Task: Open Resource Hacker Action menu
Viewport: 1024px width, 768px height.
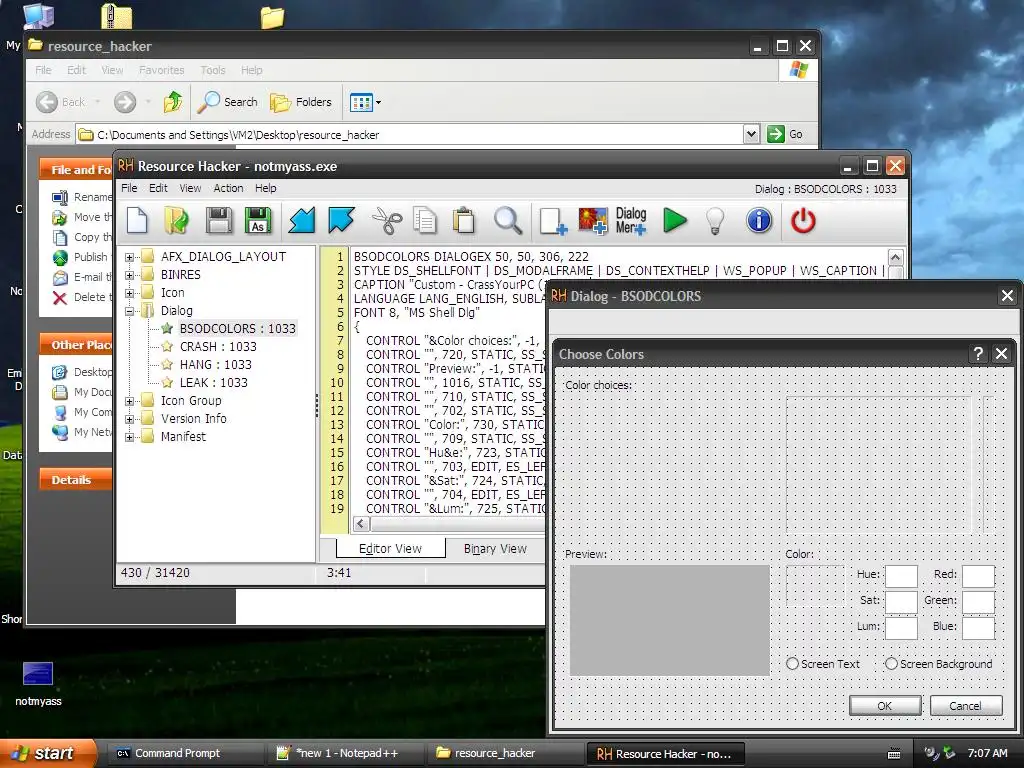Action: tap(228, 188)
